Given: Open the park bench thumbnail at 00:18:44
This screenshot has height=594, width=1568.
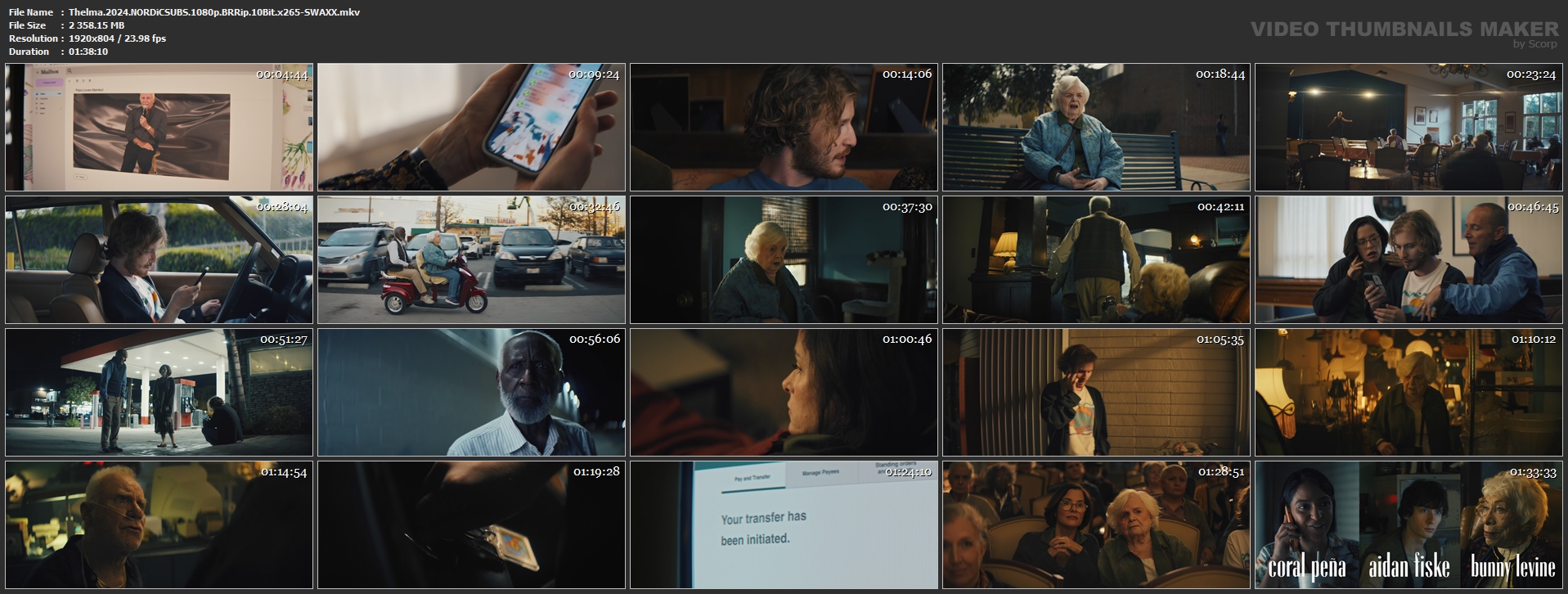Looking at the screenshot, I should tap(1096, 128).
